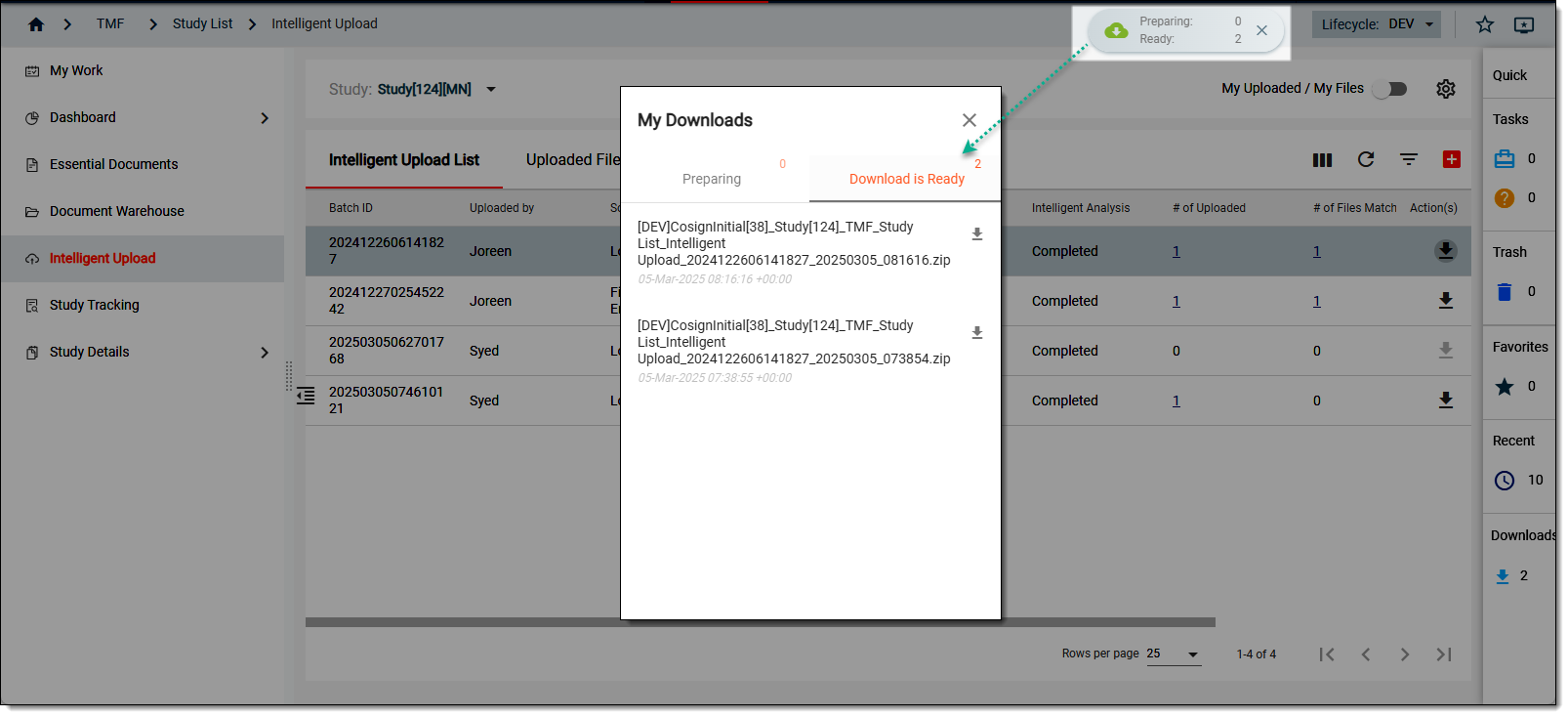1568x717 pixels.
Task: Dismiss the Preparing/Ready notification popup
Action: [1262, 30]
